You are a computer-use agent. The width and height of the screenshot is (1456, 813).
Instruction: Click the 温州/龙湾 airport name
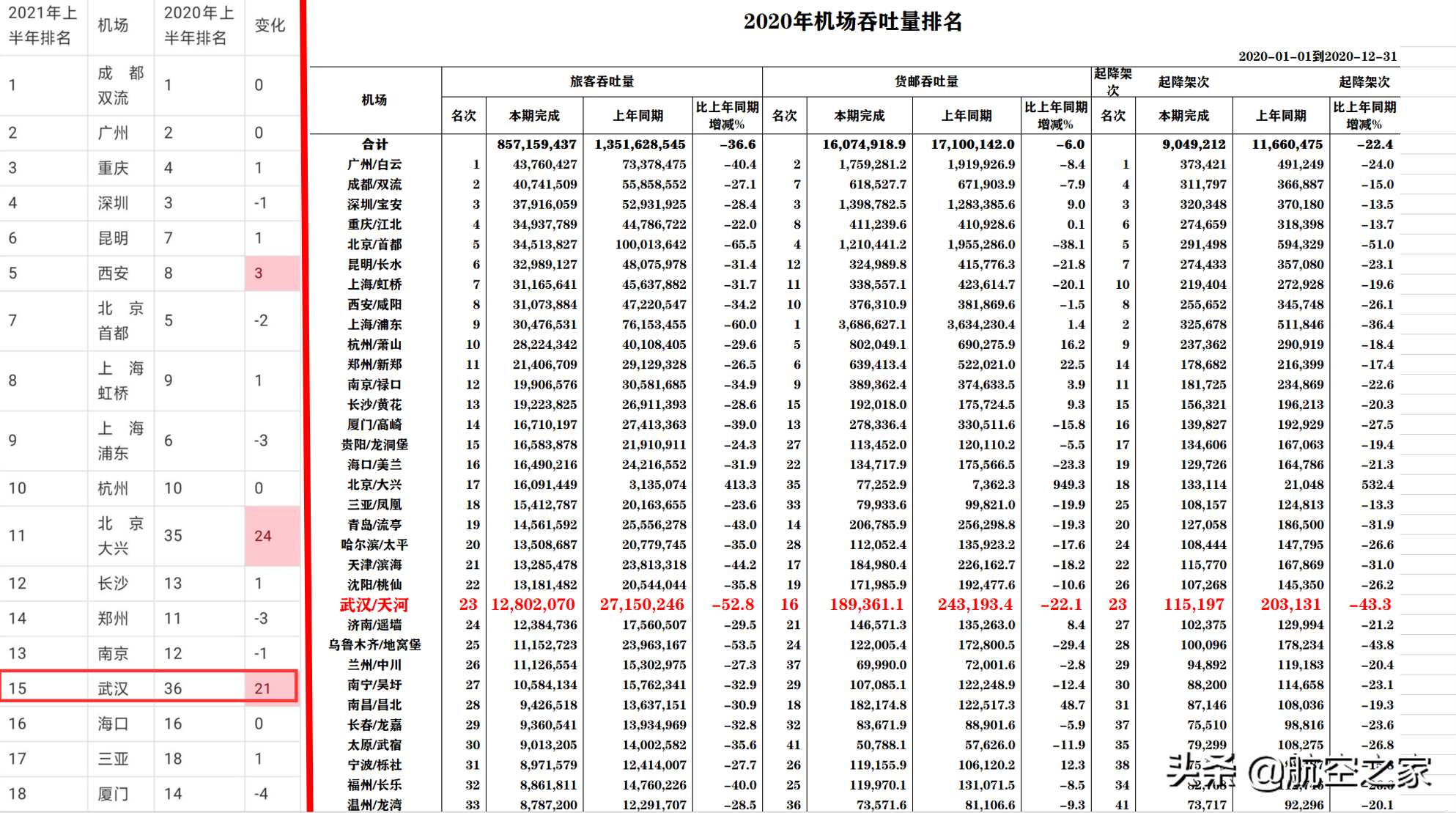click(374, 805)
